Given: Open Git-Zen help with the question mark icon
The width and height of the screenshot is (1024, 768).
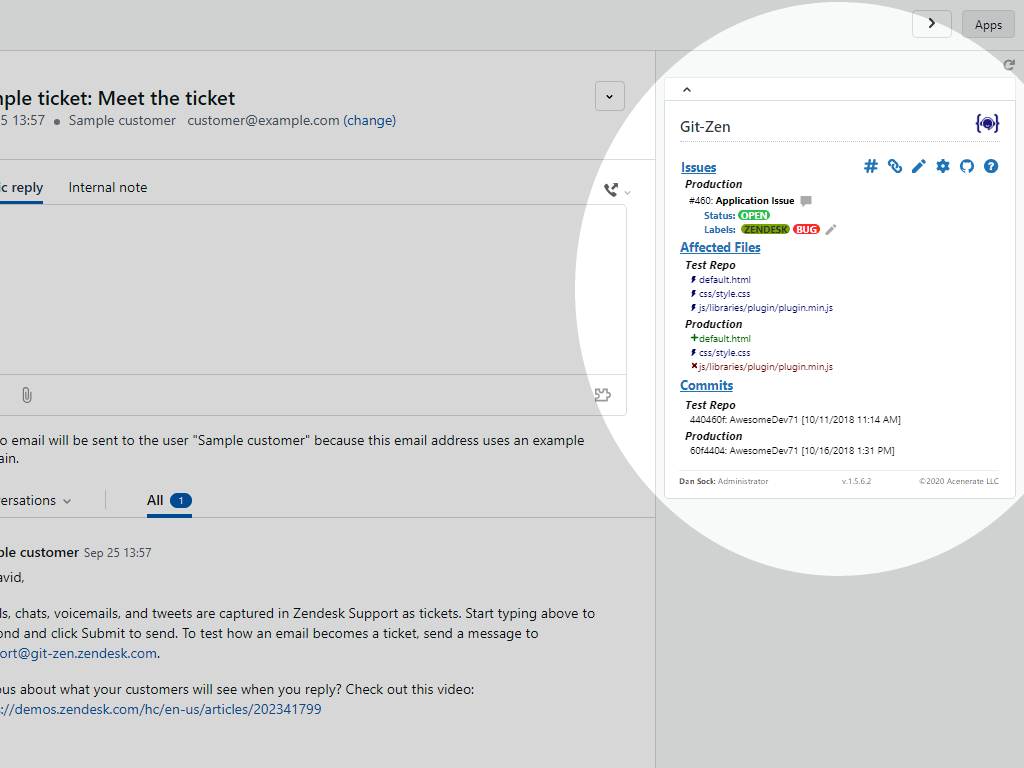Looking at the screenshot, I should click(x=990, y=166).
